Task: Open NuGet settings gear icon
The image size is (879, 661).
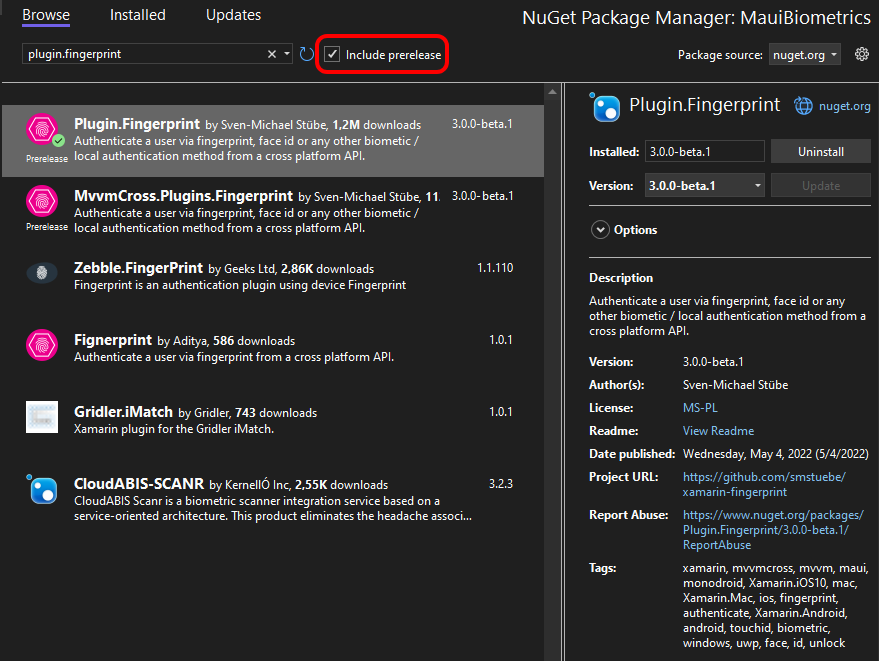Action: click(862, 54)
